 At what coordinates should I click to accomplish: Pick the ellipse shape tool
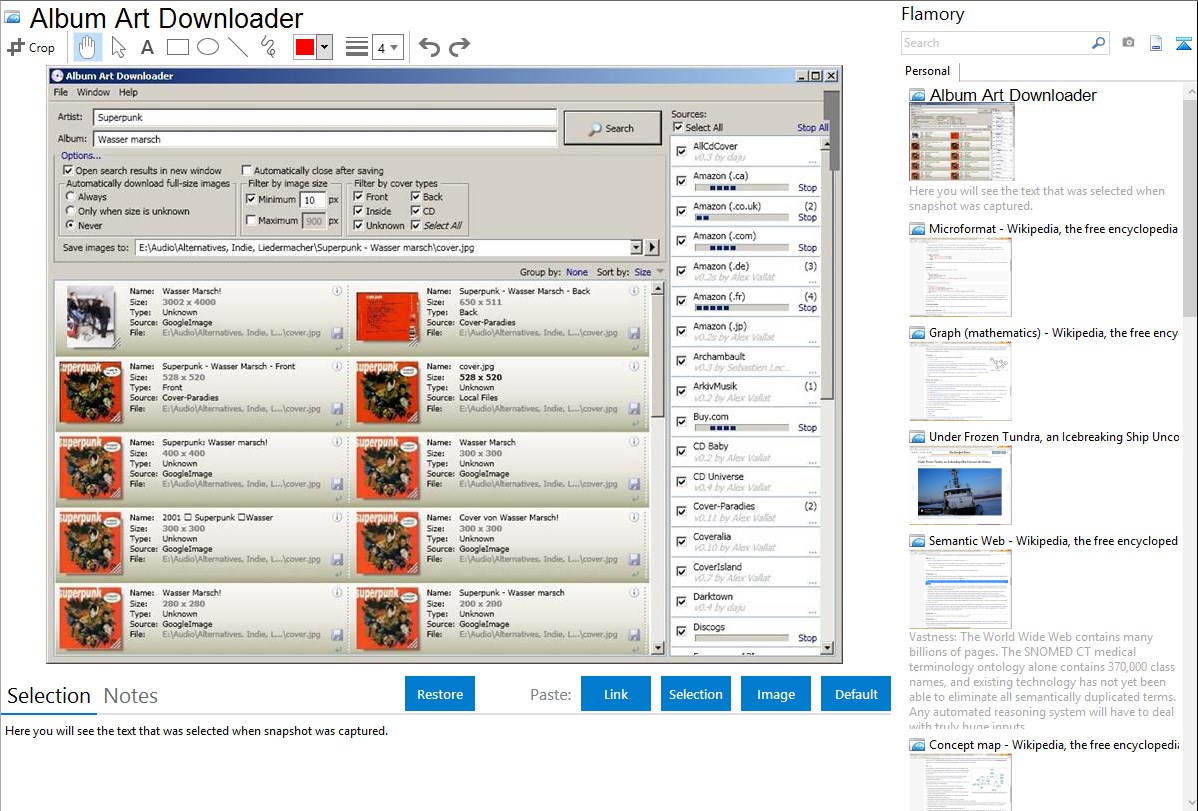point(208,47)
